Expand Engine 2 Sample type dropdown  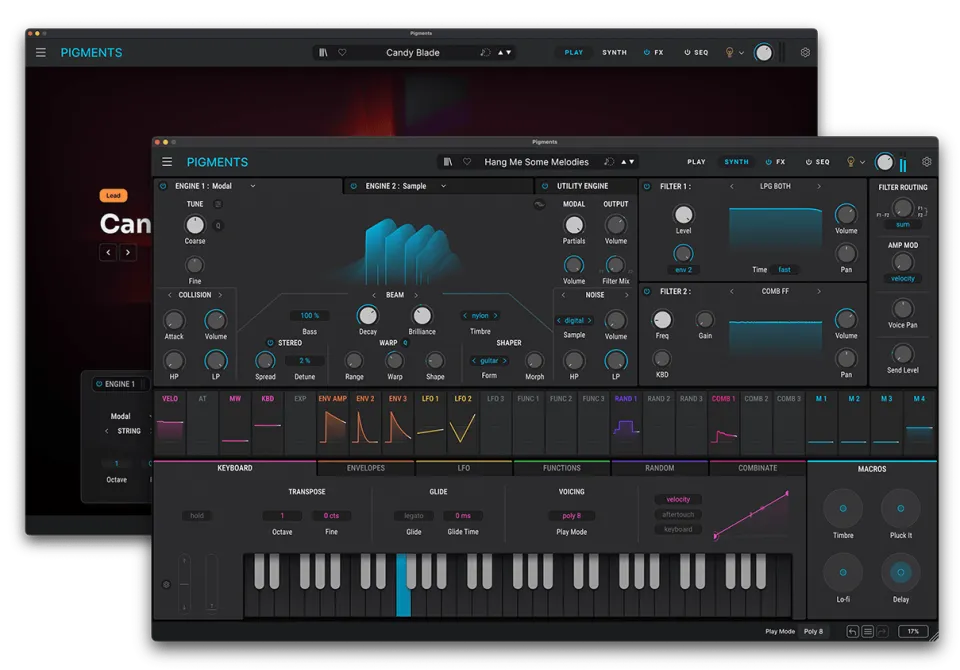pyautogui.click(x=443, y=186)
